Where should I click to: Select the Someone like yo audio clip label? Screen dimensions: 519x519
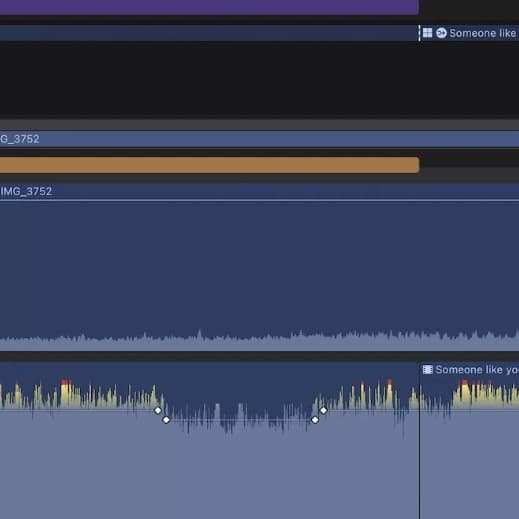pos(477,370)
